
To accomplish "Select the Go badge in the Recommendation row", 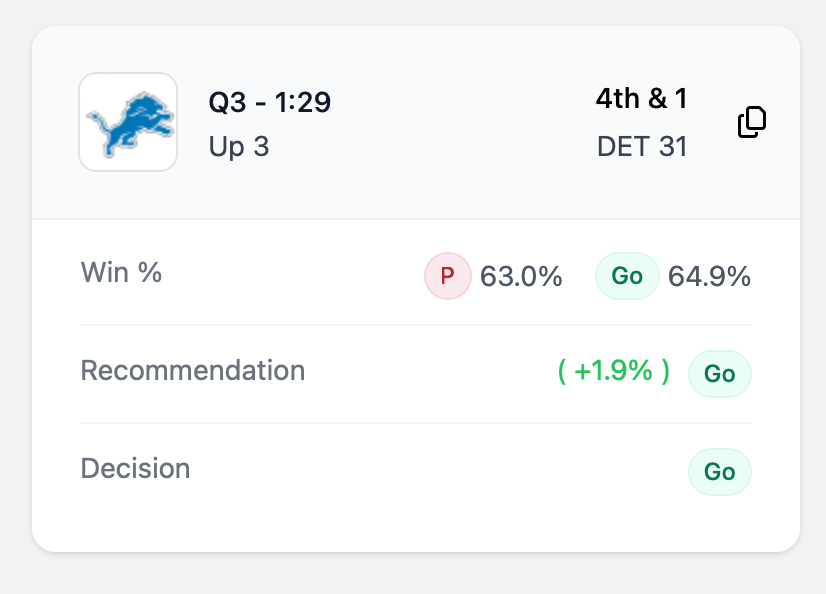I will tap(719, 374).
